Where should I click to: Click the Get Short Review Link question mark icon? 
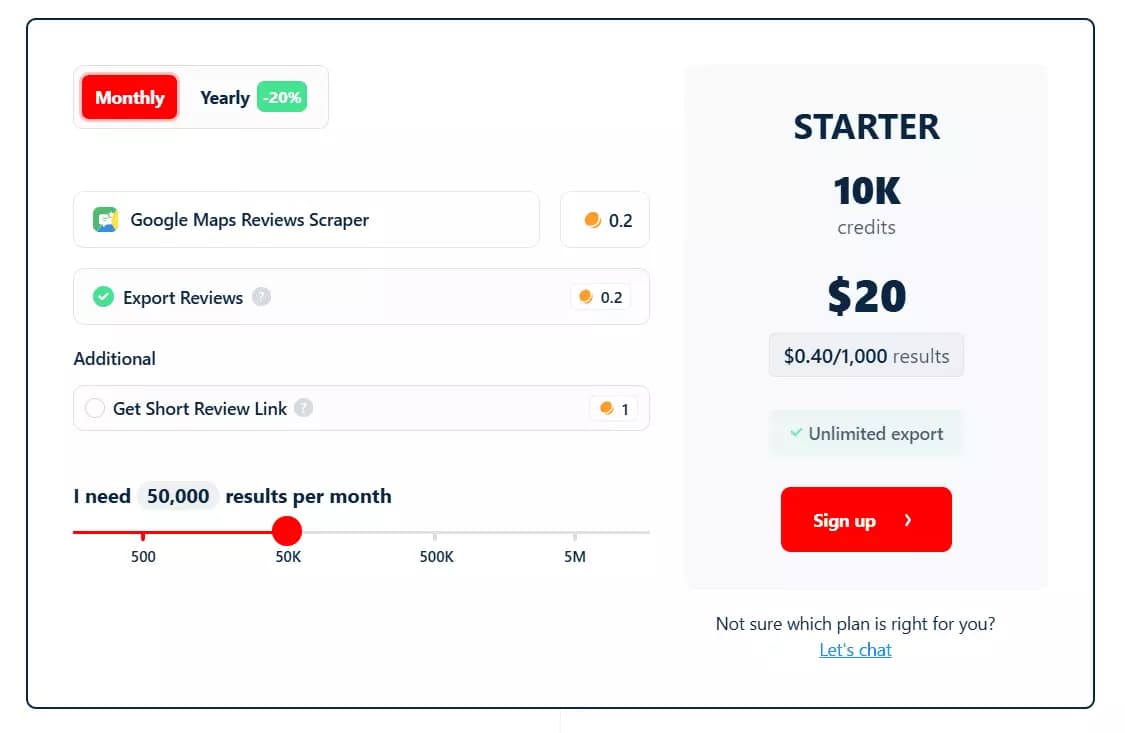303,408
